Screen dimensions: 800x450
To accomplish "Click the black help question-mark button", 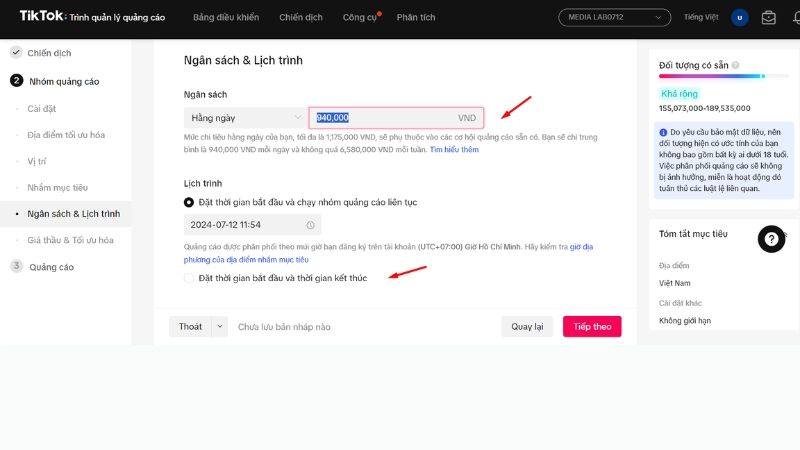I will pos(771,238).
